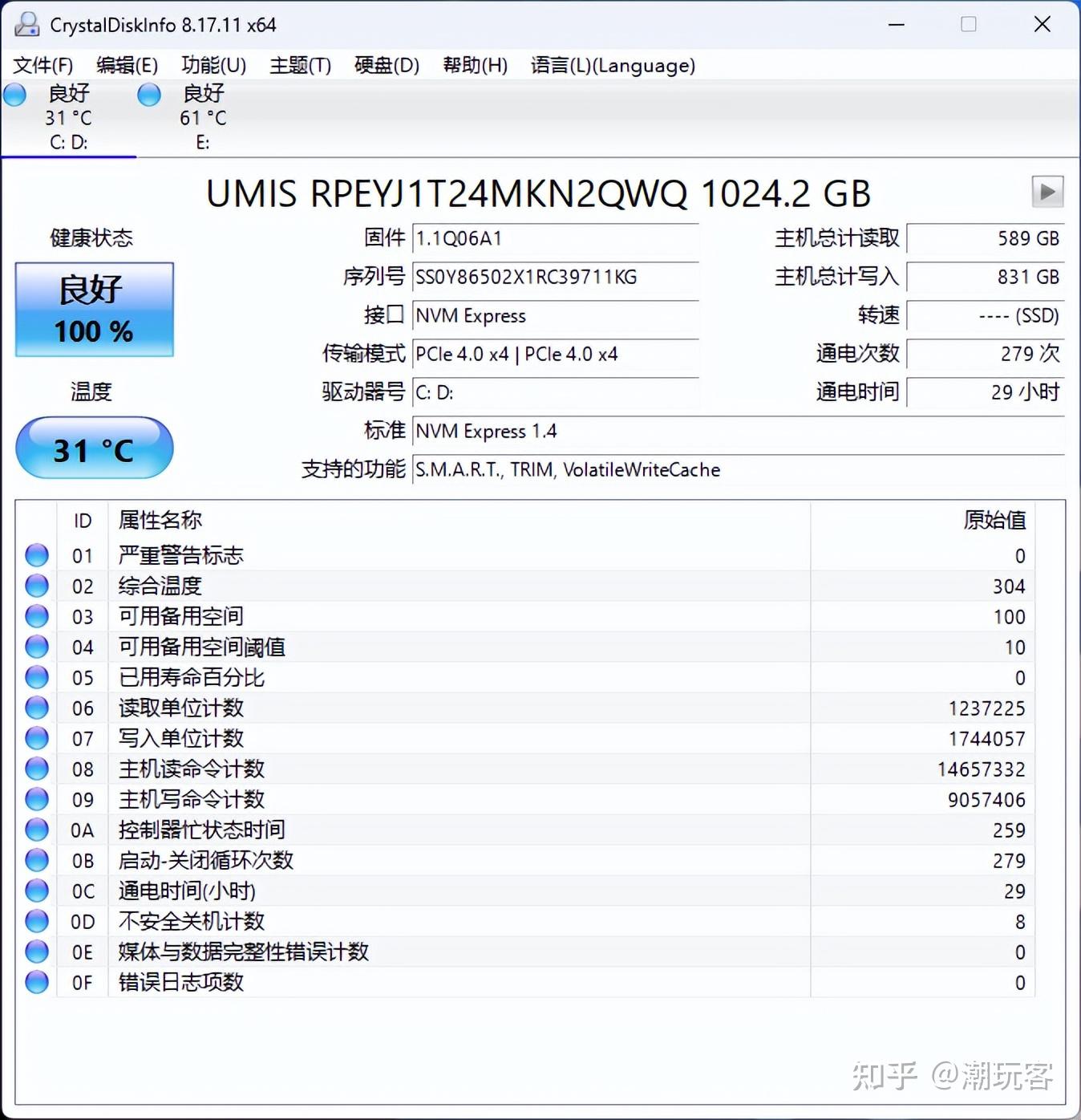Select the 媒体与数据完整性错误计数 attribute row
This screenshot has width=1081, height=1120.
tap(526, 952)
